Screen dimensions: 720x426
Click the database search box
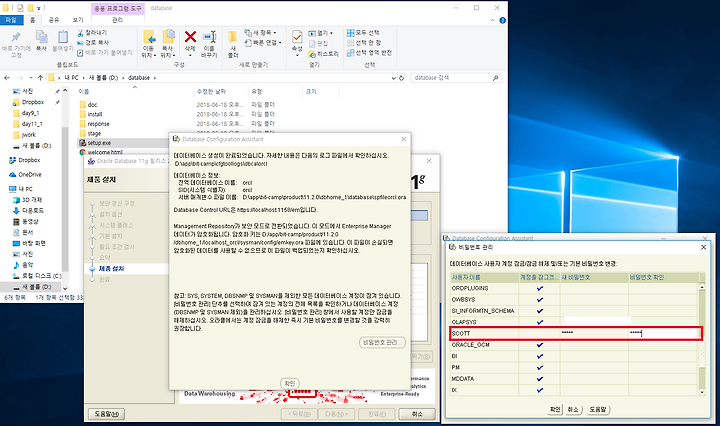(455, 78)
